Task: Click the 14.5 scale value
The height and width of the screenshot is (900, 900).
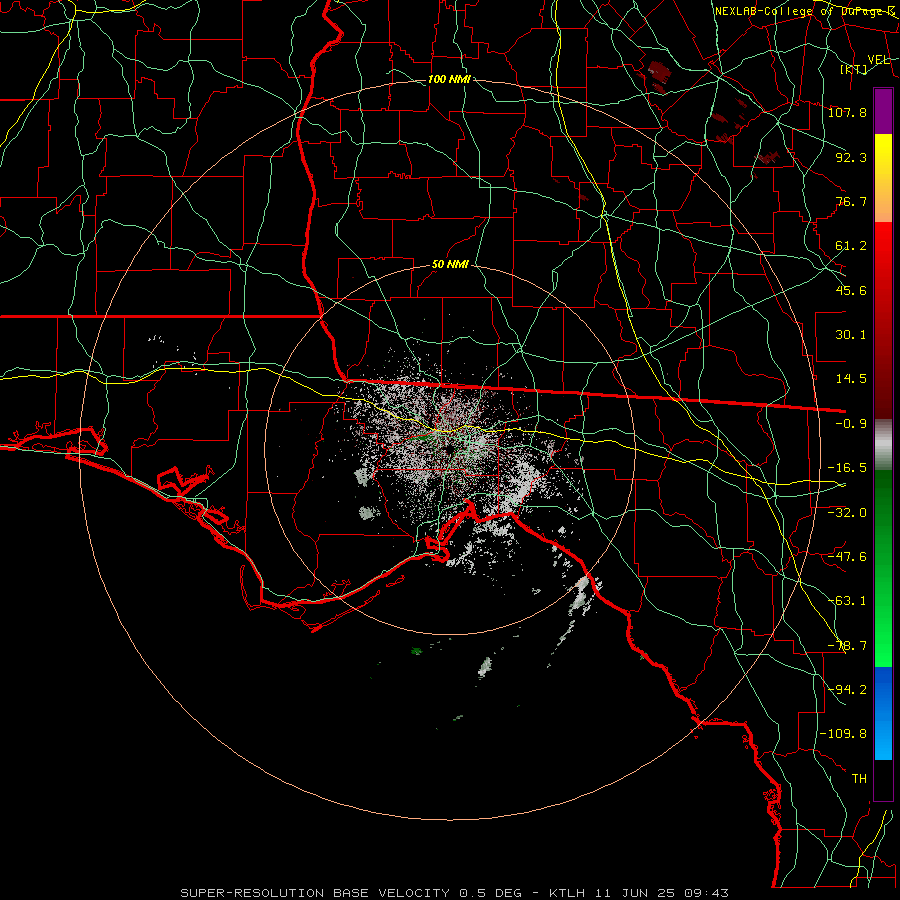Action: (851, 379)
